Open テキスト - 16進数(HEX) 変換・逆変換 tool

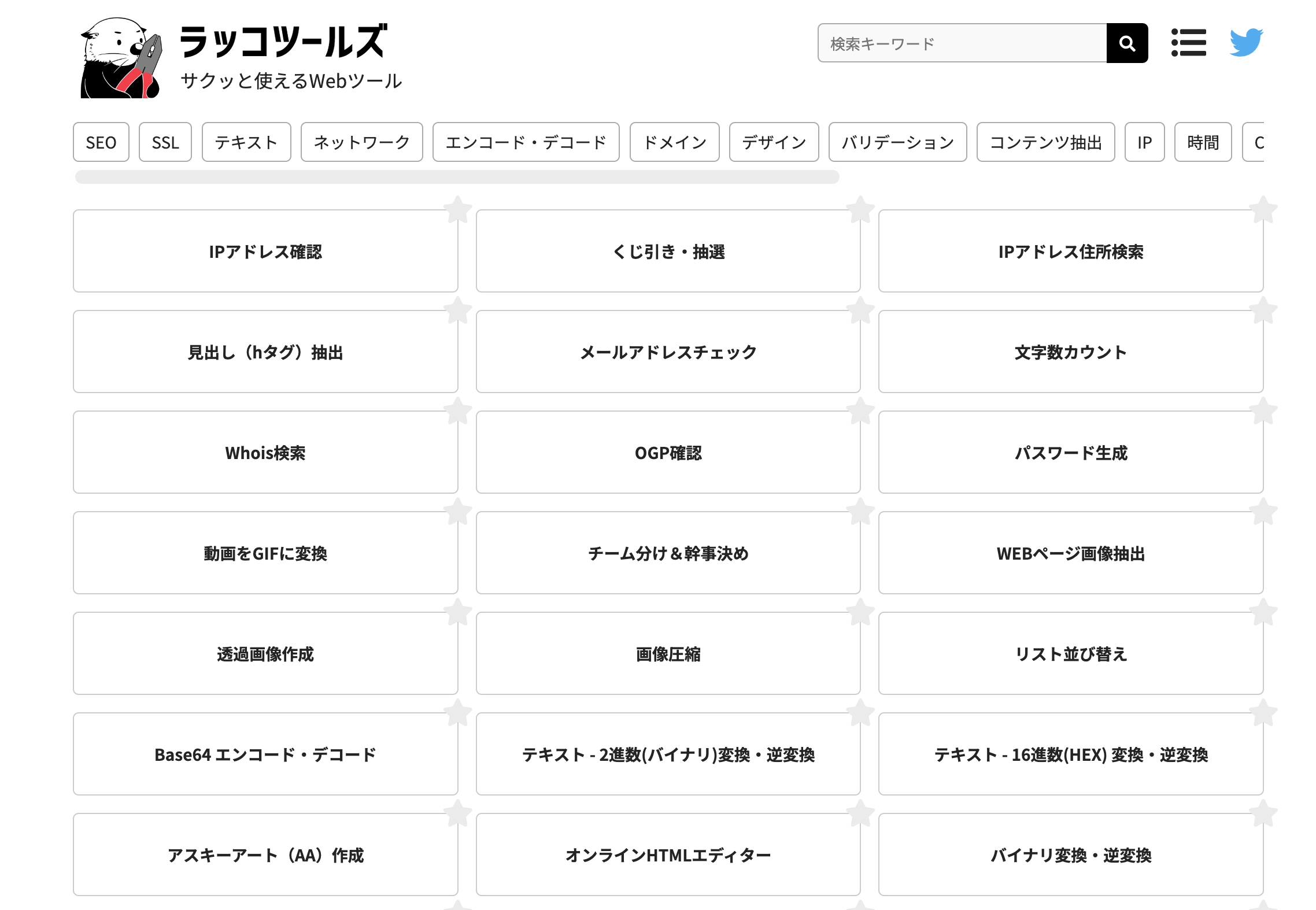(x=1071, y=754)
